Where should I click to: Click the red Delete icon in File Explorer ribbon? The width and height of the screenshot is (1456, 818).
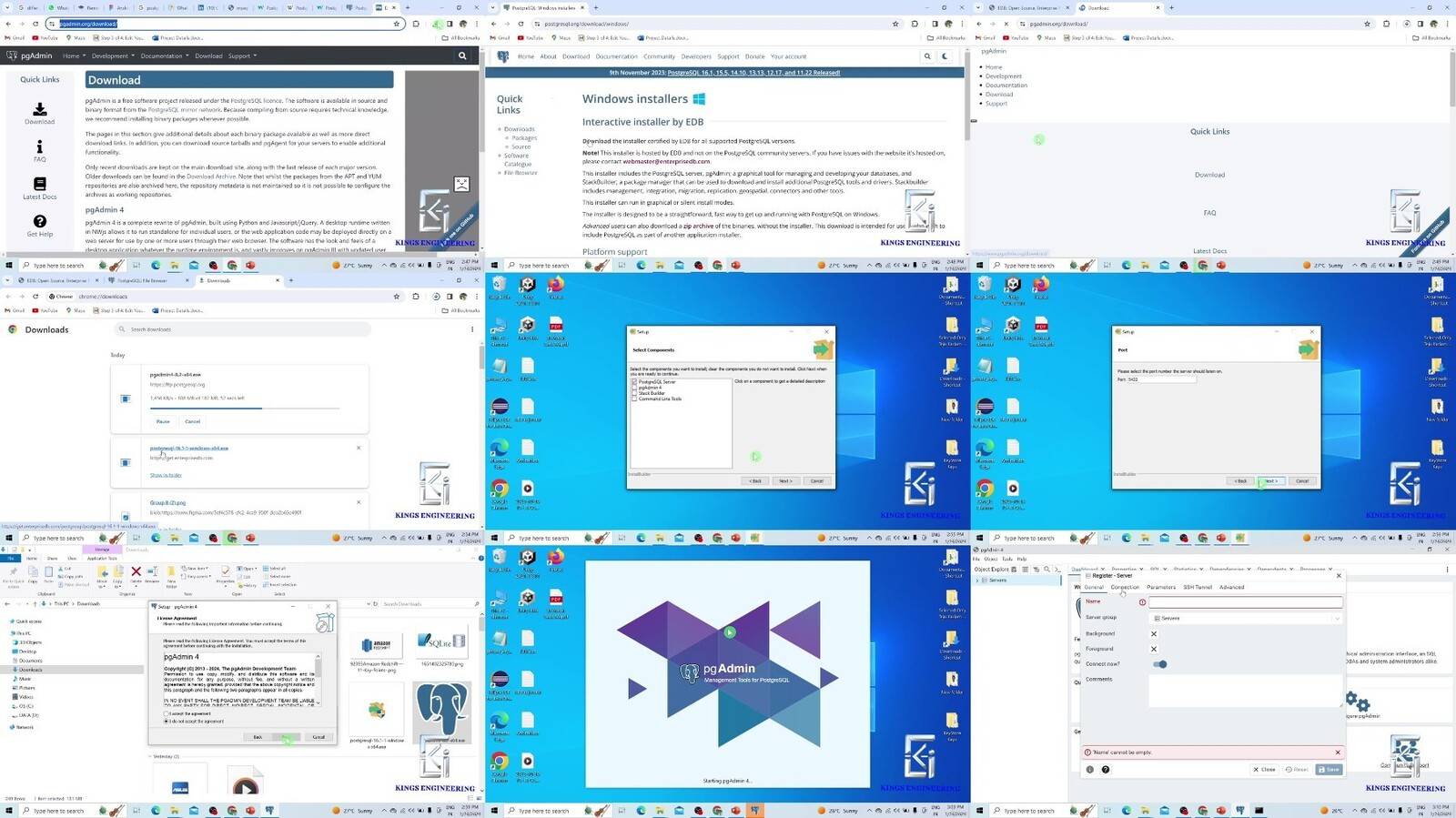(136, 572)
